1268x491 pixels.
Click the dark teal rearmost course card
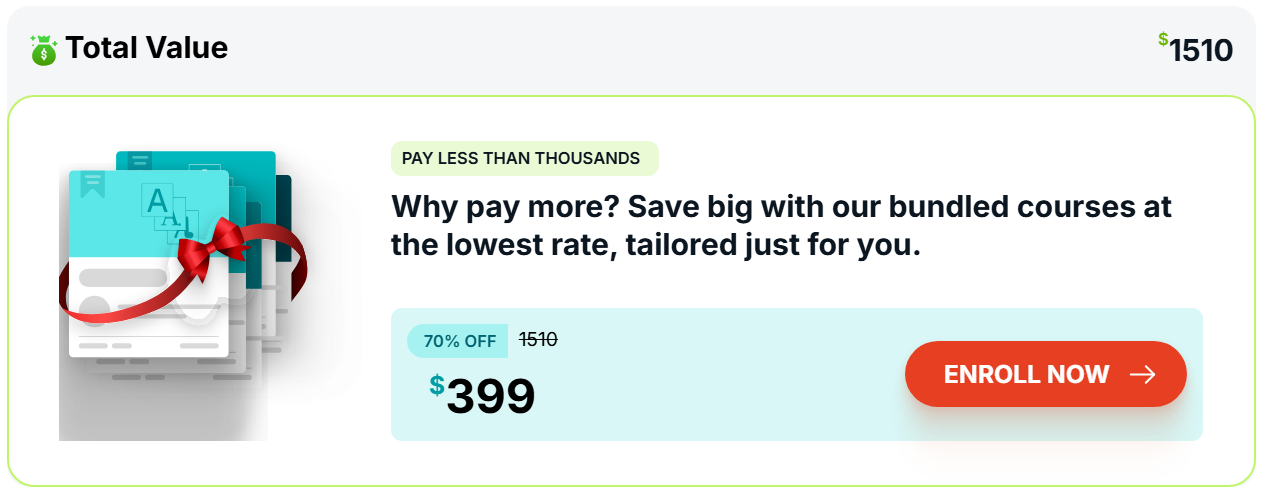[283, 218]
